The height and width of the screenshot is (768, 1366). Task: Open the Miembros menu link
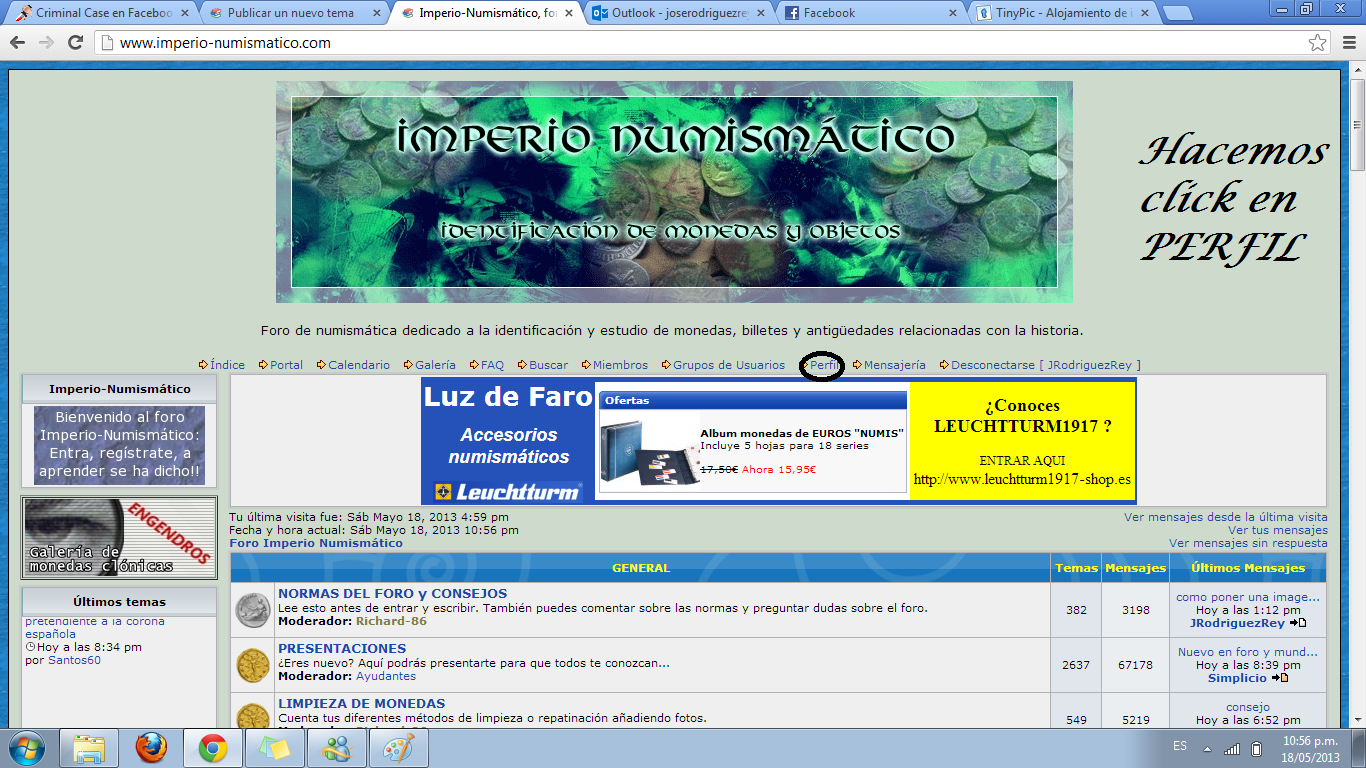pyautogui.click(x=620, y=365)
